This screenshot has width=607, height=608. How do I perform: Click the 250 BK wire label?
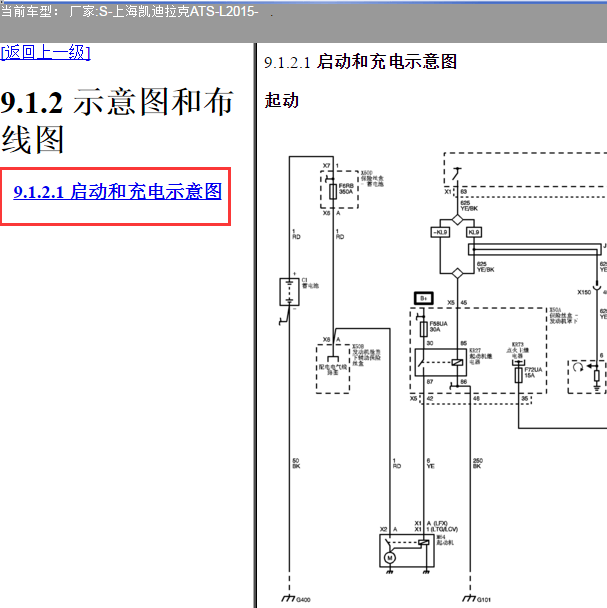coord(478,463)
